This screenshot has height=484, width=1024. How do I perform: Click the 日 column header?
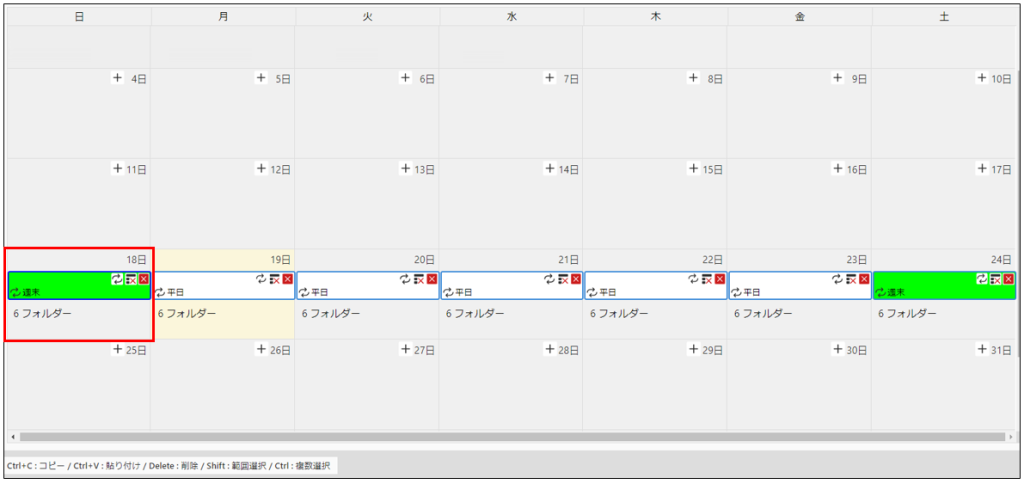[x=79, y=17]
